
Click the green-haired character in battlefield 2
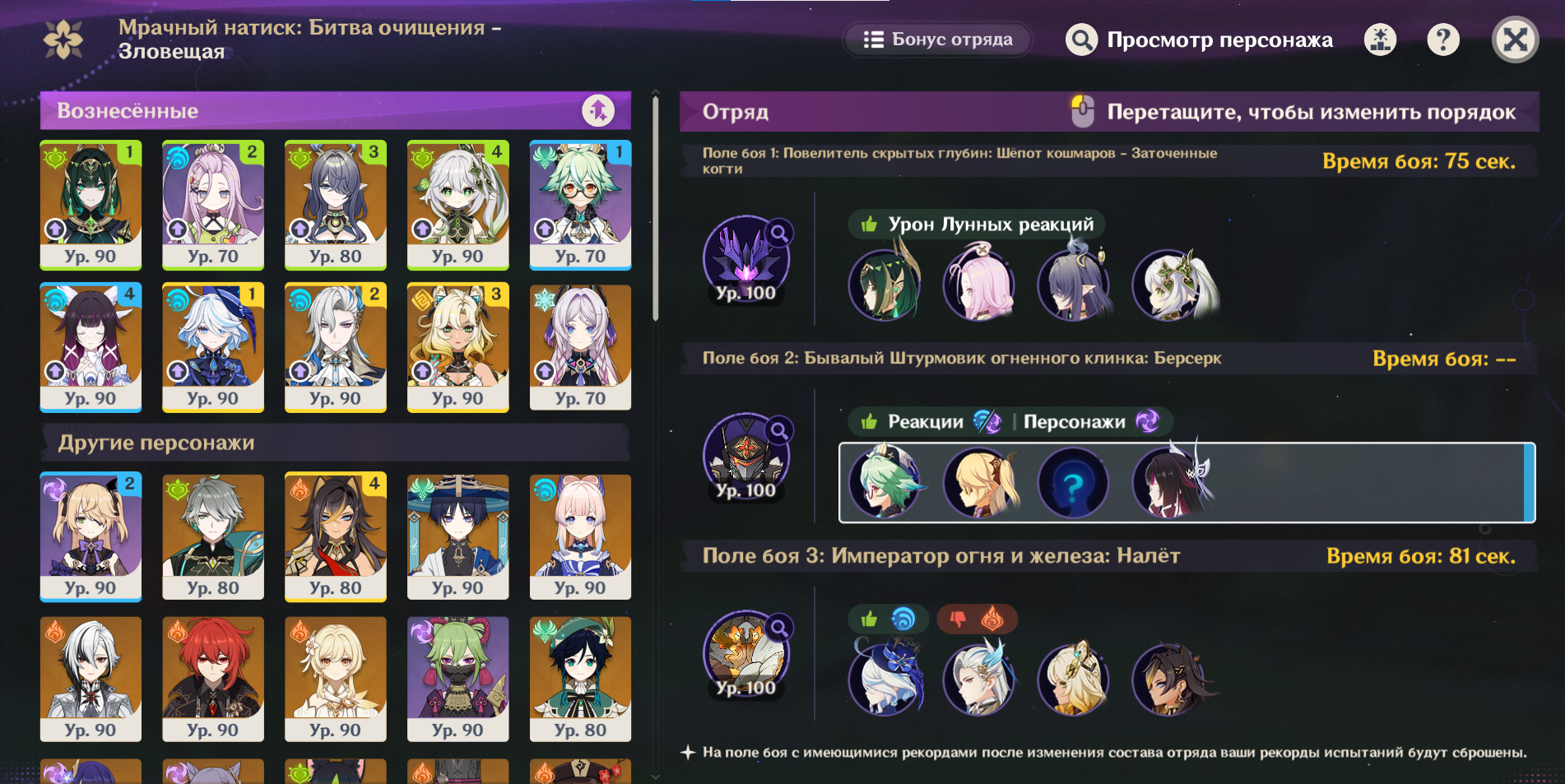pyautogui.click(x=885, y=482)
